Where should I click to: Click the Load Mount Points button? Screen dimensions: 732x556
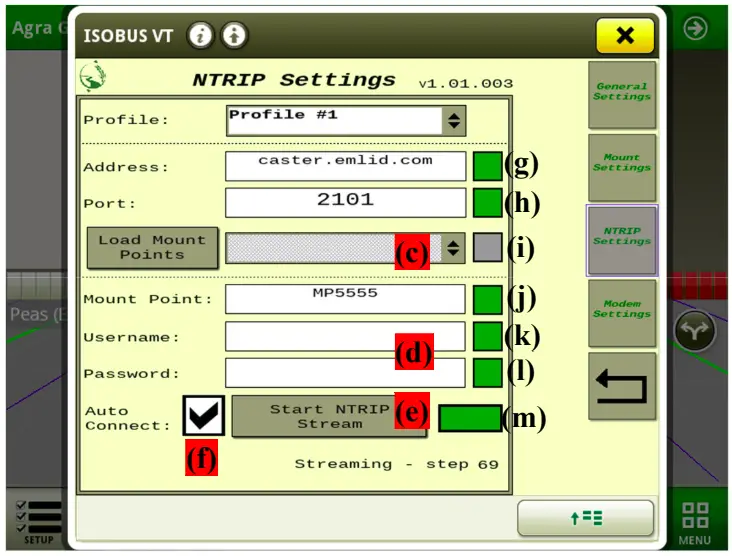pyautogui.click(x=152, y=247)
